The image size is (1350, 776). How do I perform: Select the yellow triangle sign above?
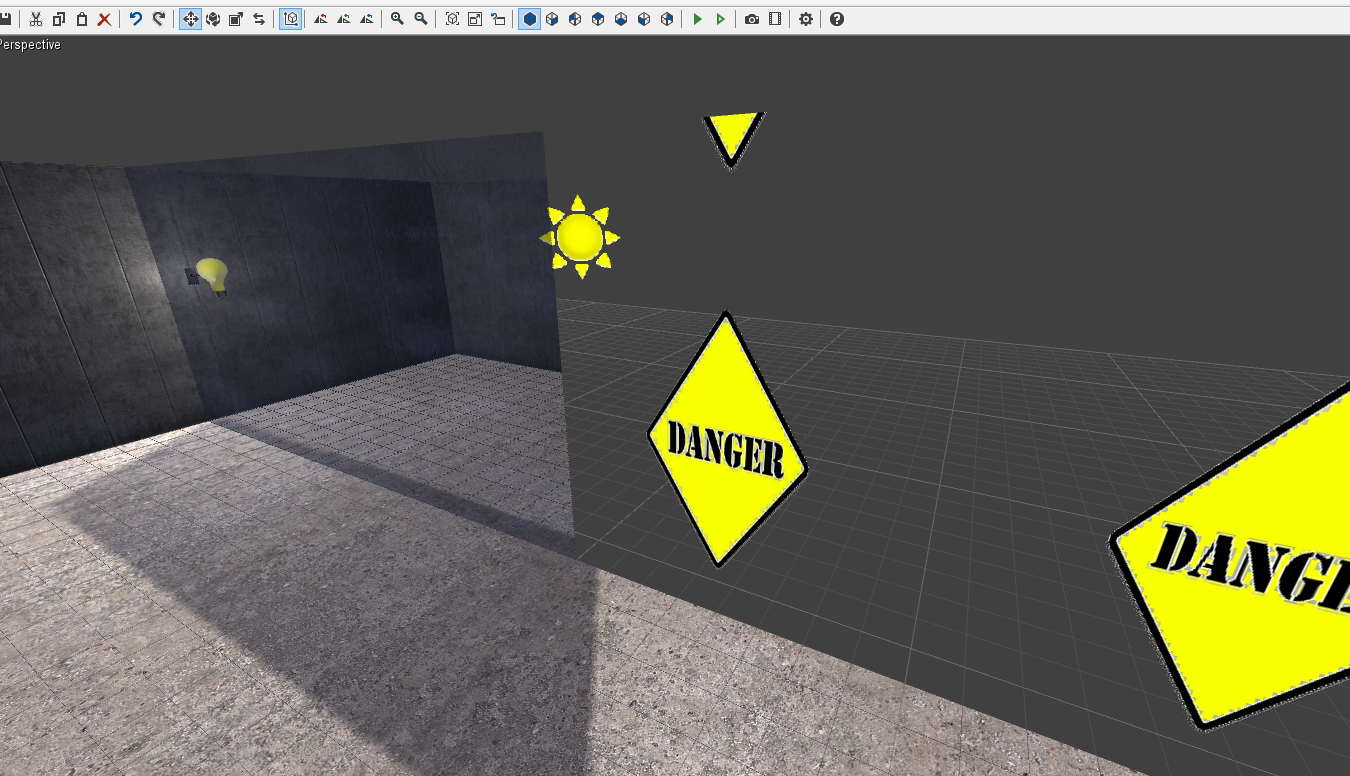[x=733, y=138]
